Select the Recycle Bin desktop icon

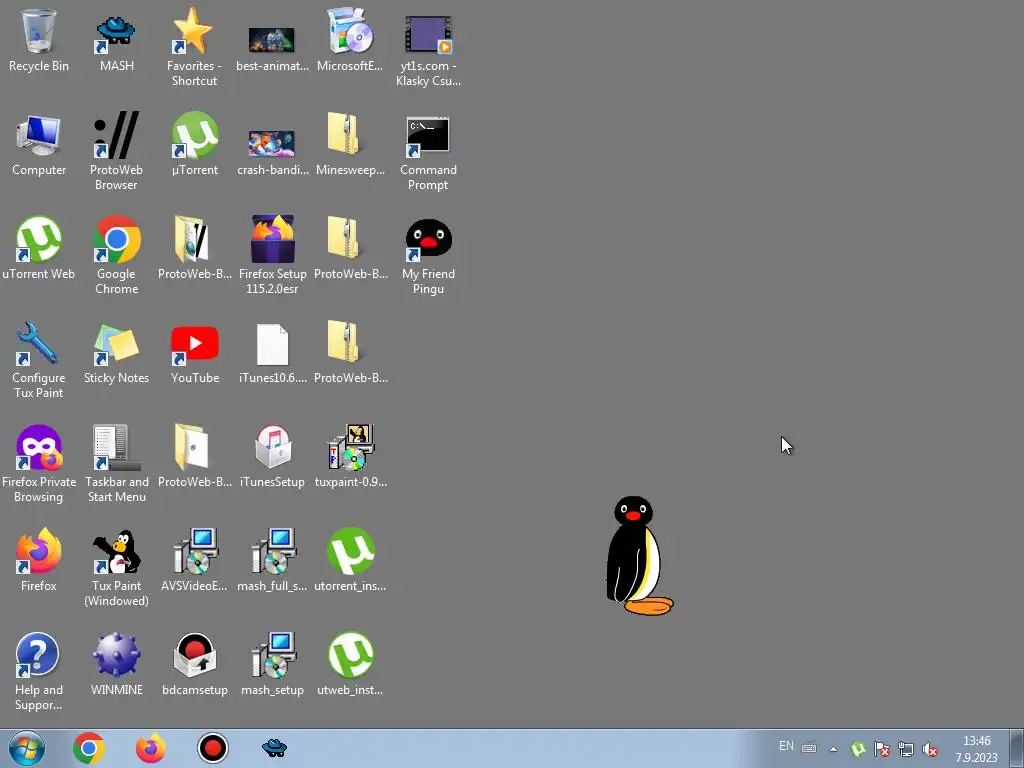coord(39,40)
